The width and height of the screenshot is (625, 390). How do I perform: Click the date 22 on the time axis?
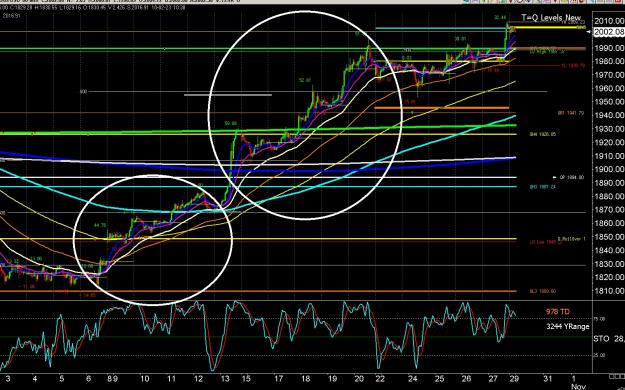380,379
